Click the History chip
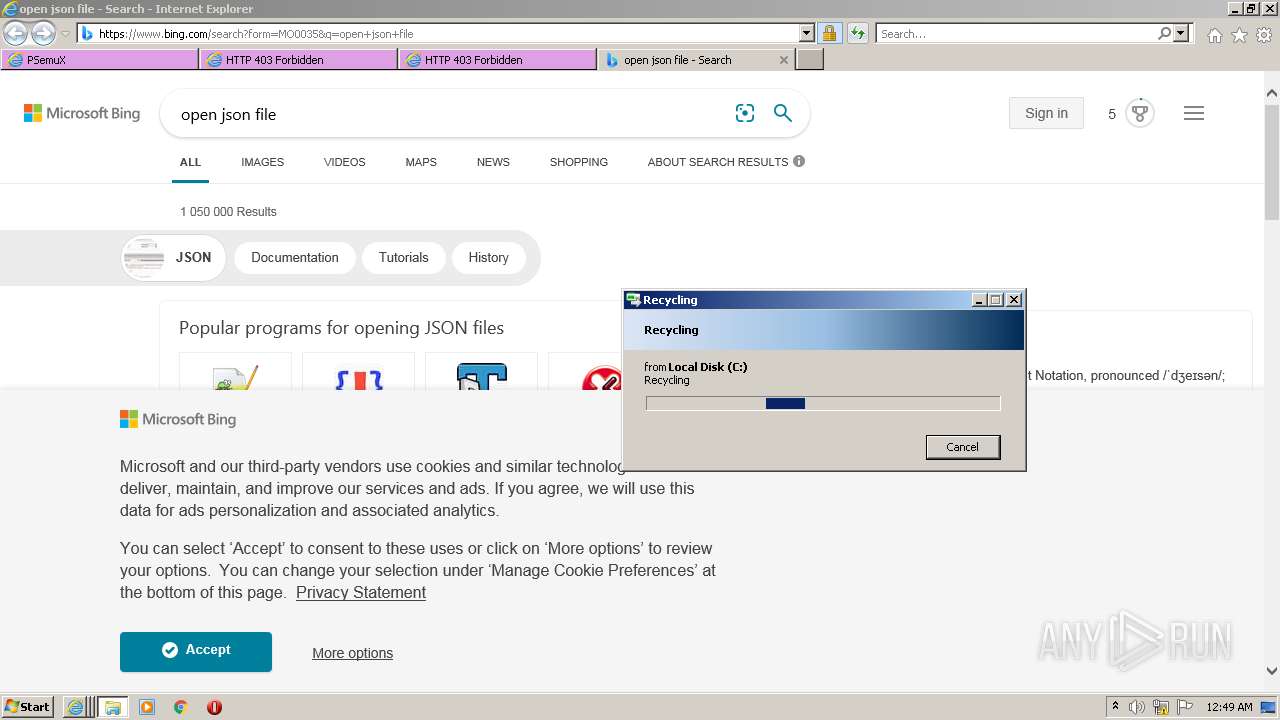This screenshot has height=720, width=1280. coord(488,257)
